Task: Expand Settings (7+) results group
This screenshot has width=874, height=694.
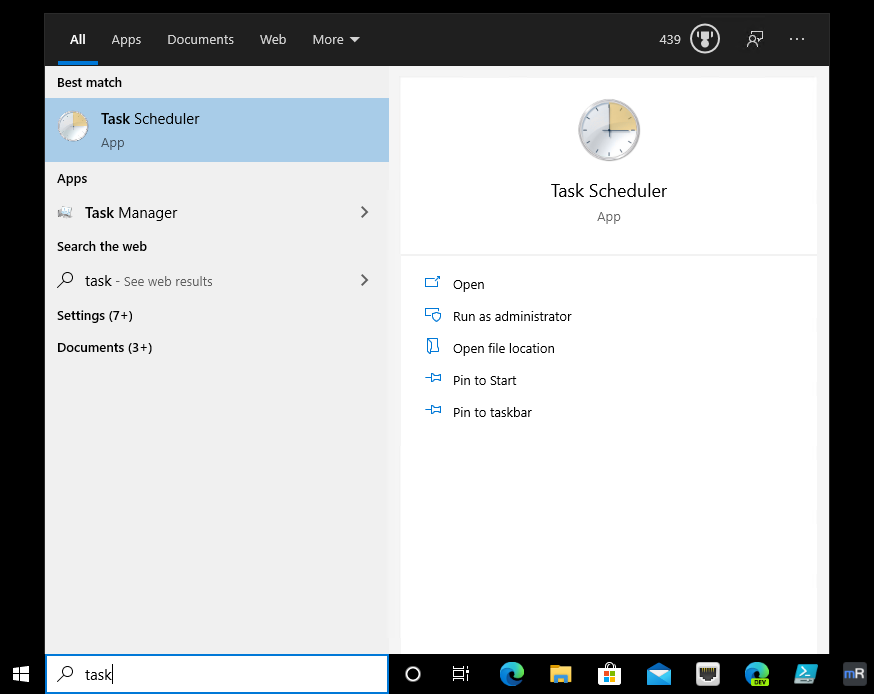Action: [x=95, y=316]
